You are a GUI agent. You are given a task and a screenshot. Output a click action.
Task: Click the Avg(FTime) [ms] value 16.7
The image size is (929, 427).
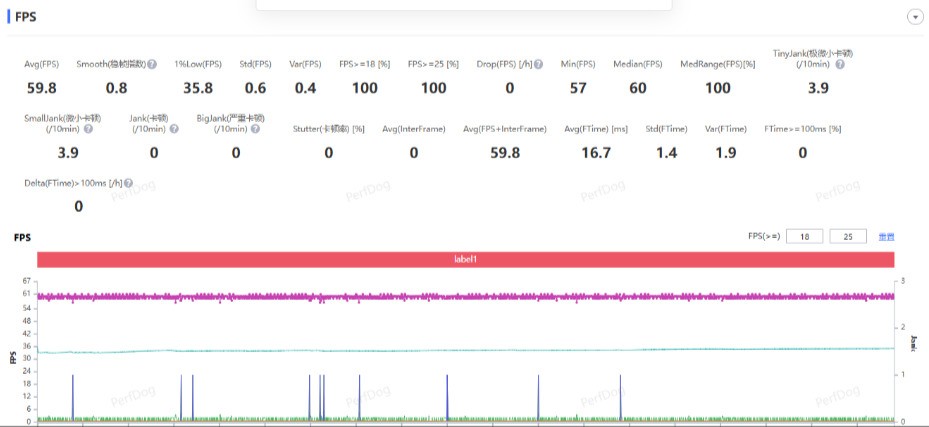[595, 152]
